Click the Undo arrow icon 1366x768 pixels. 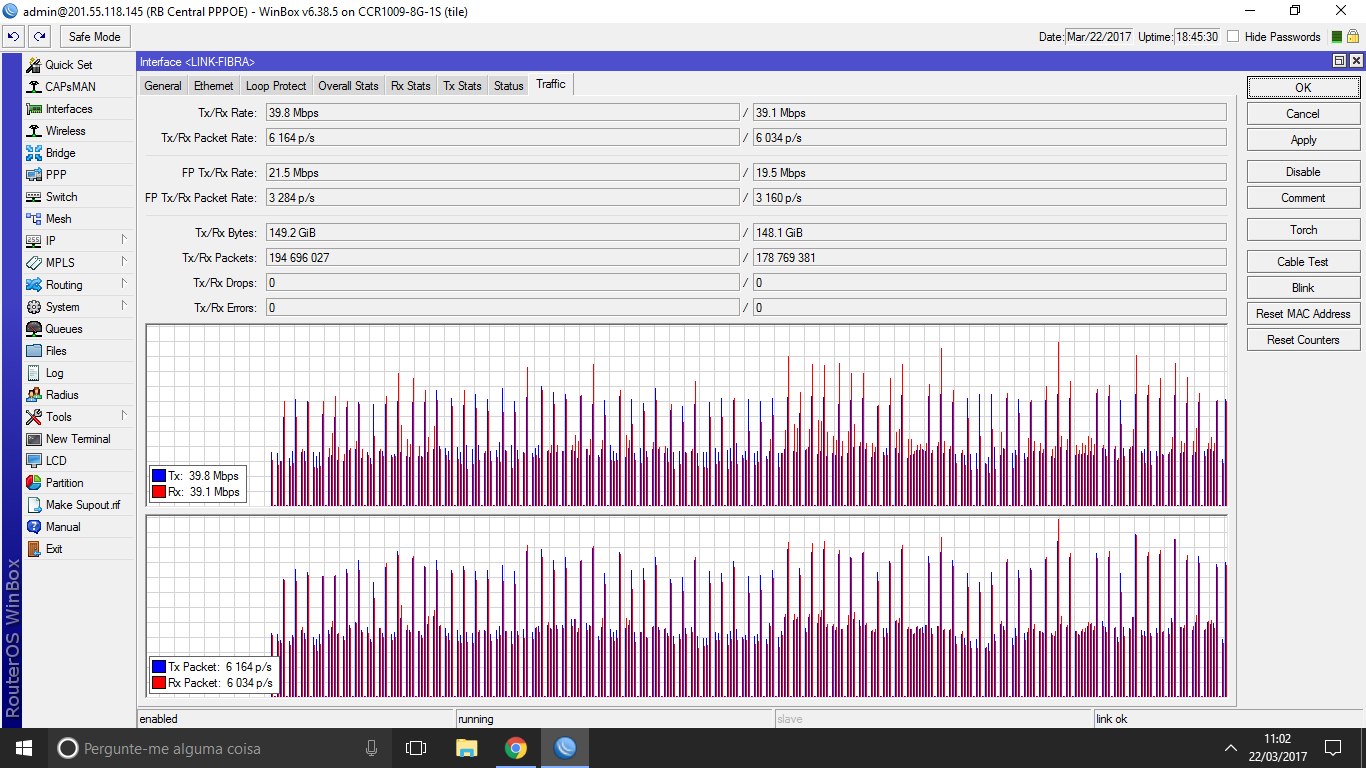click(x=14, y=37)
